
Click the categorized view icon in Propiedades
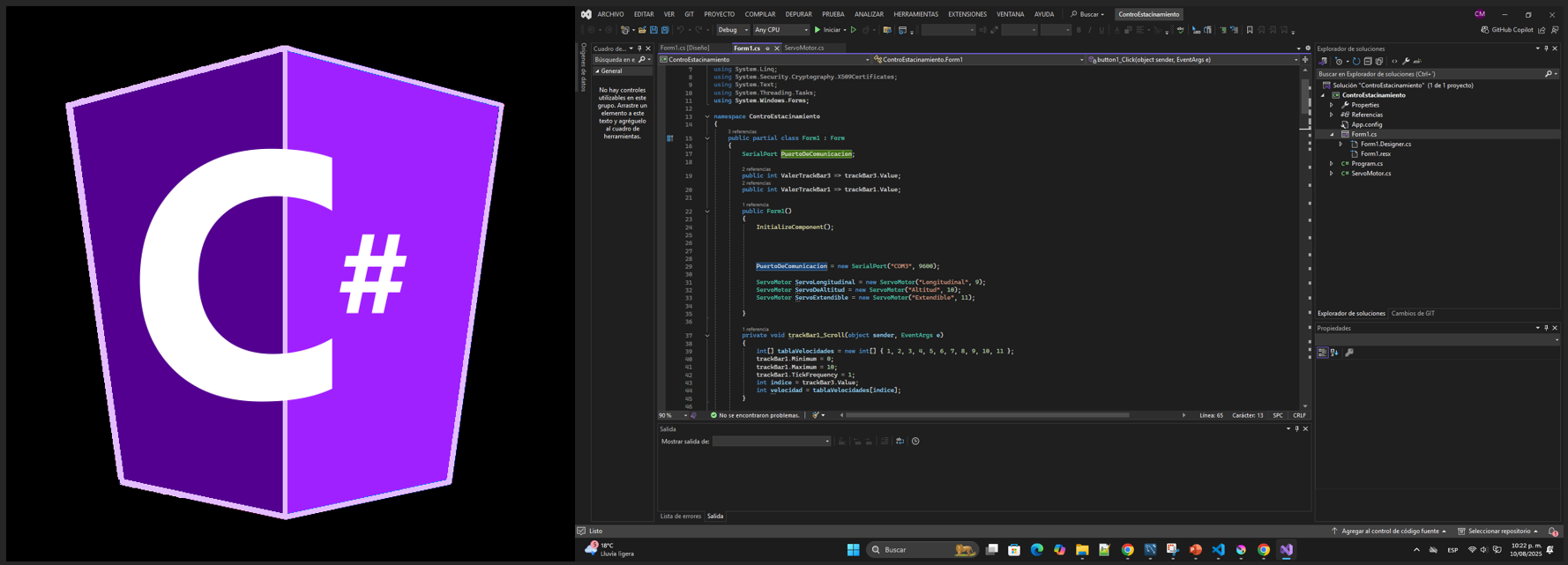(x=1323, y=353)
